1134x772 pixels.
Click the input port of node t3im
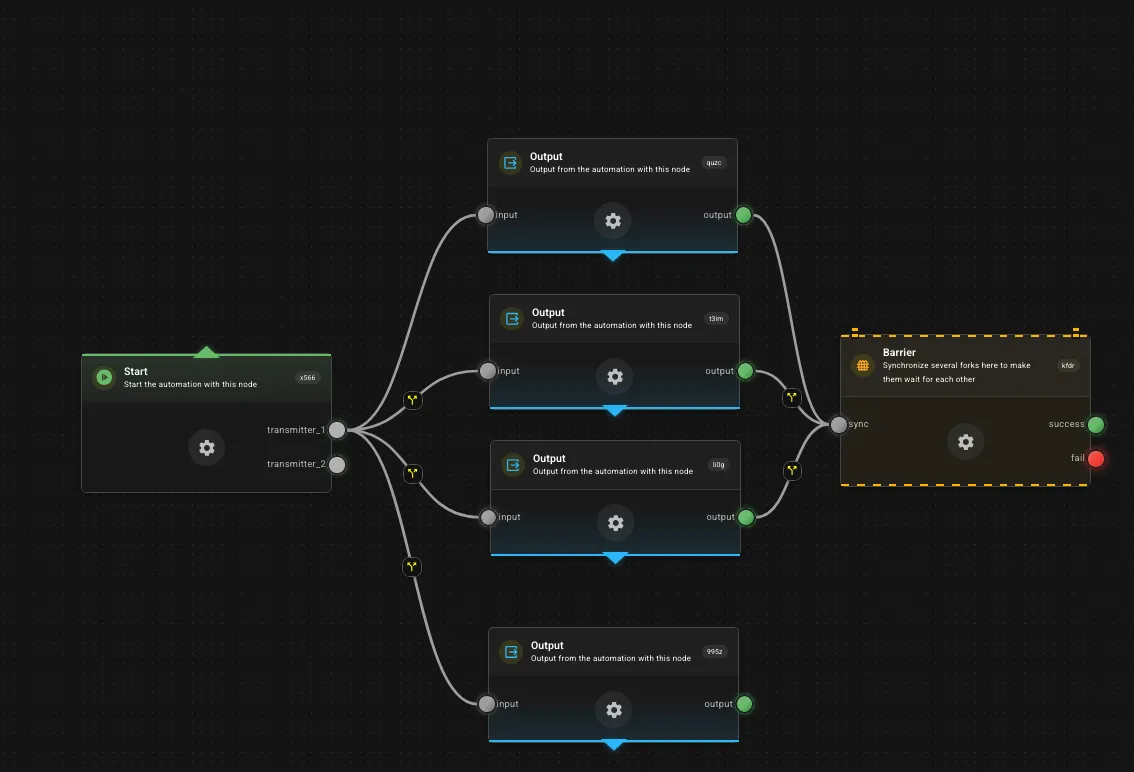pyautogui.click(x=488, y=371)
